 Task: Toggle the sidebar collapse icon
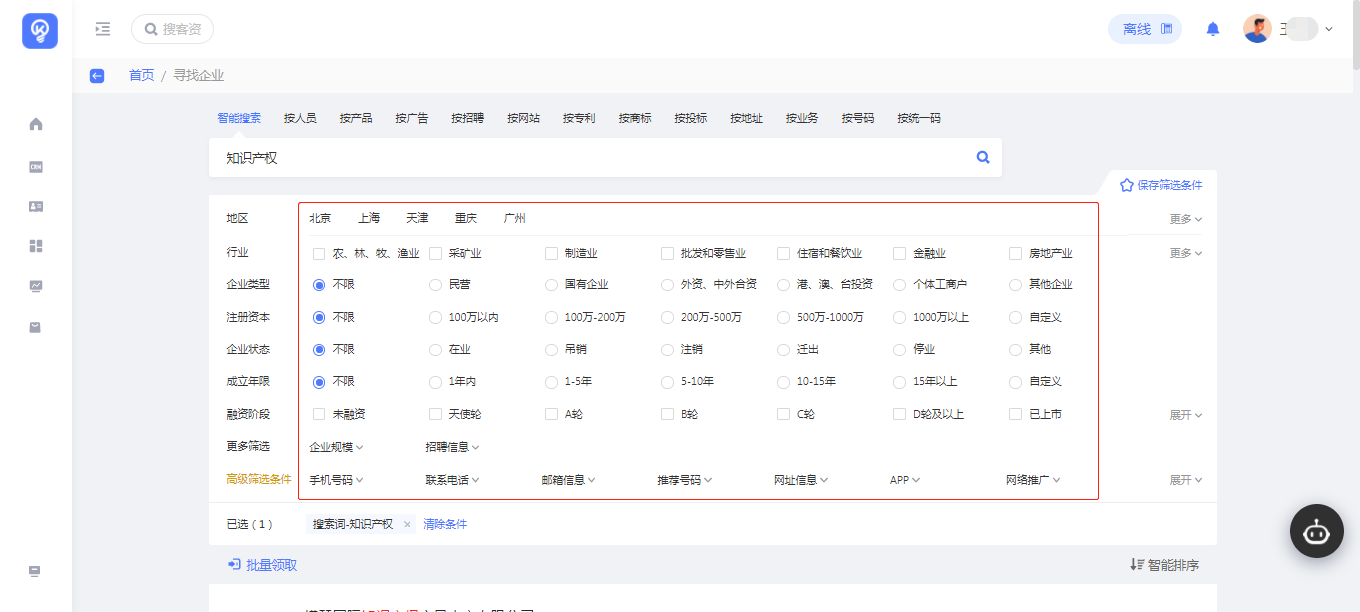[102, 29]
